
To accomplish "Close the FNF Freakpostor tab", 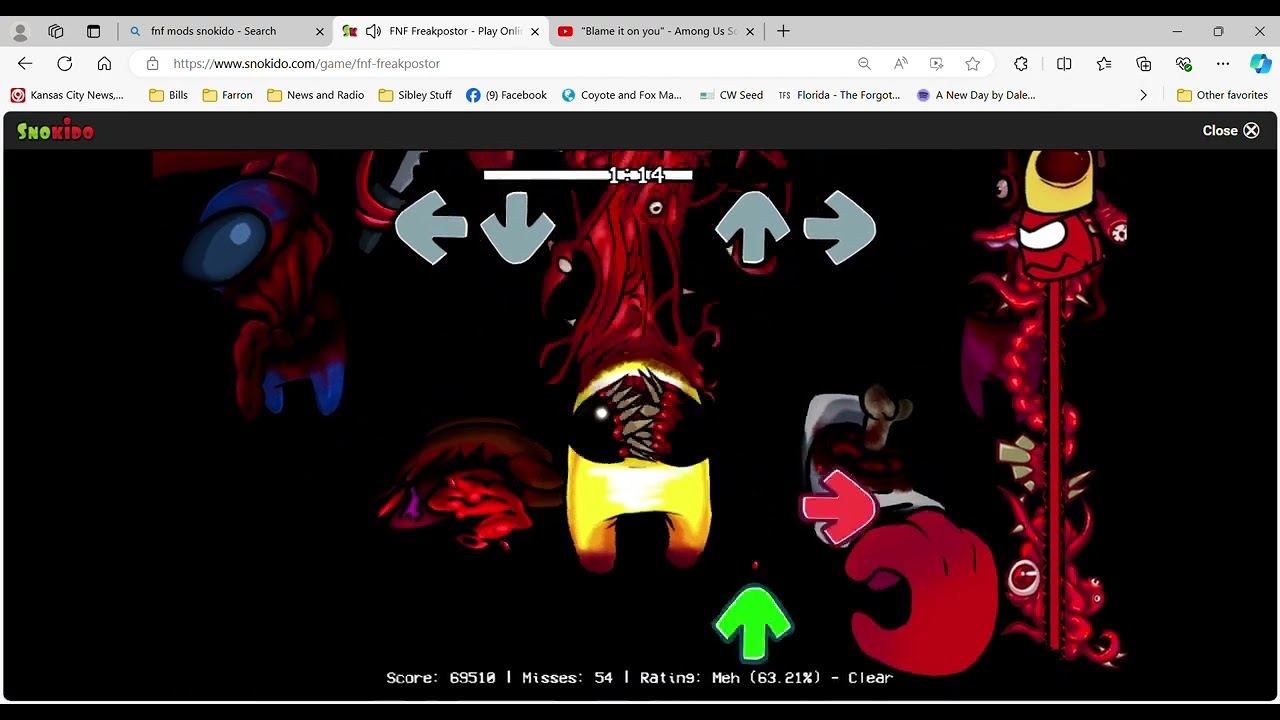I will pyautogui.click(x=535, y=31).
